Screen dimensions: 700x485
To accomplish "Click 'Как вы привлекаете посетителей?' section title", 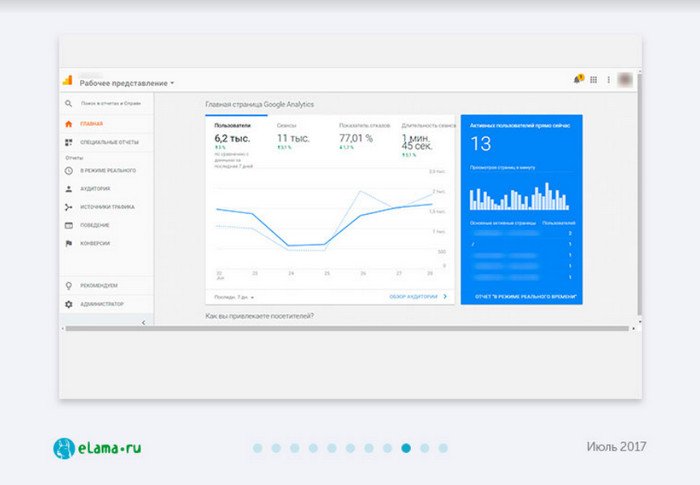I will coord(259,316).
